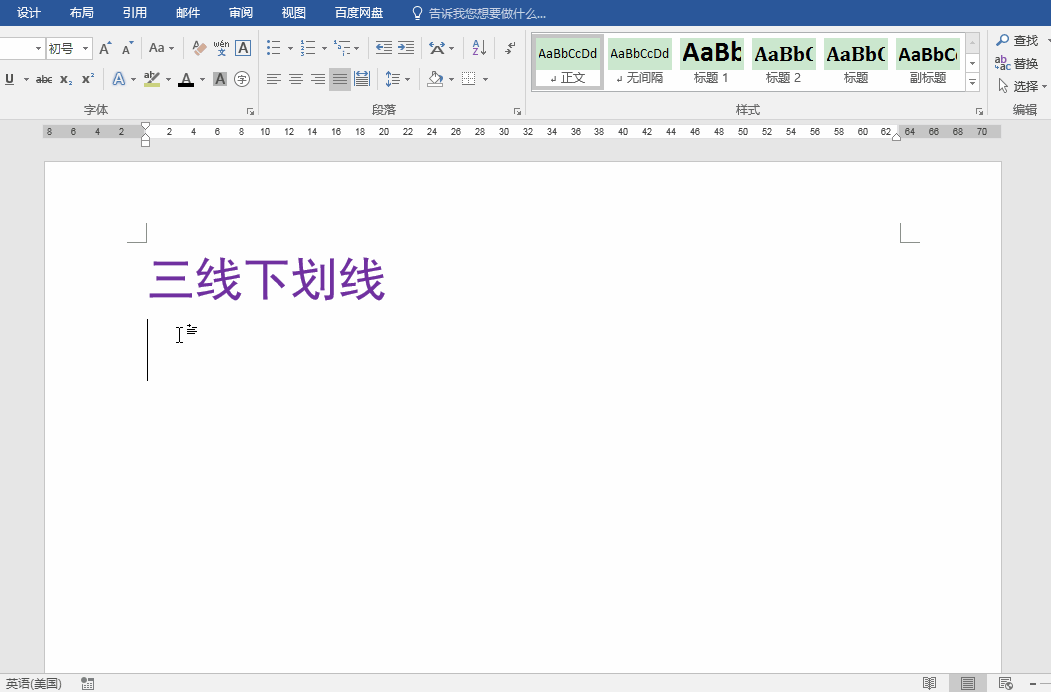Click the enclosed character (字) icon
Viewport: 1051px width, 692px height.
pyautogui.click(x=241, y=79)
